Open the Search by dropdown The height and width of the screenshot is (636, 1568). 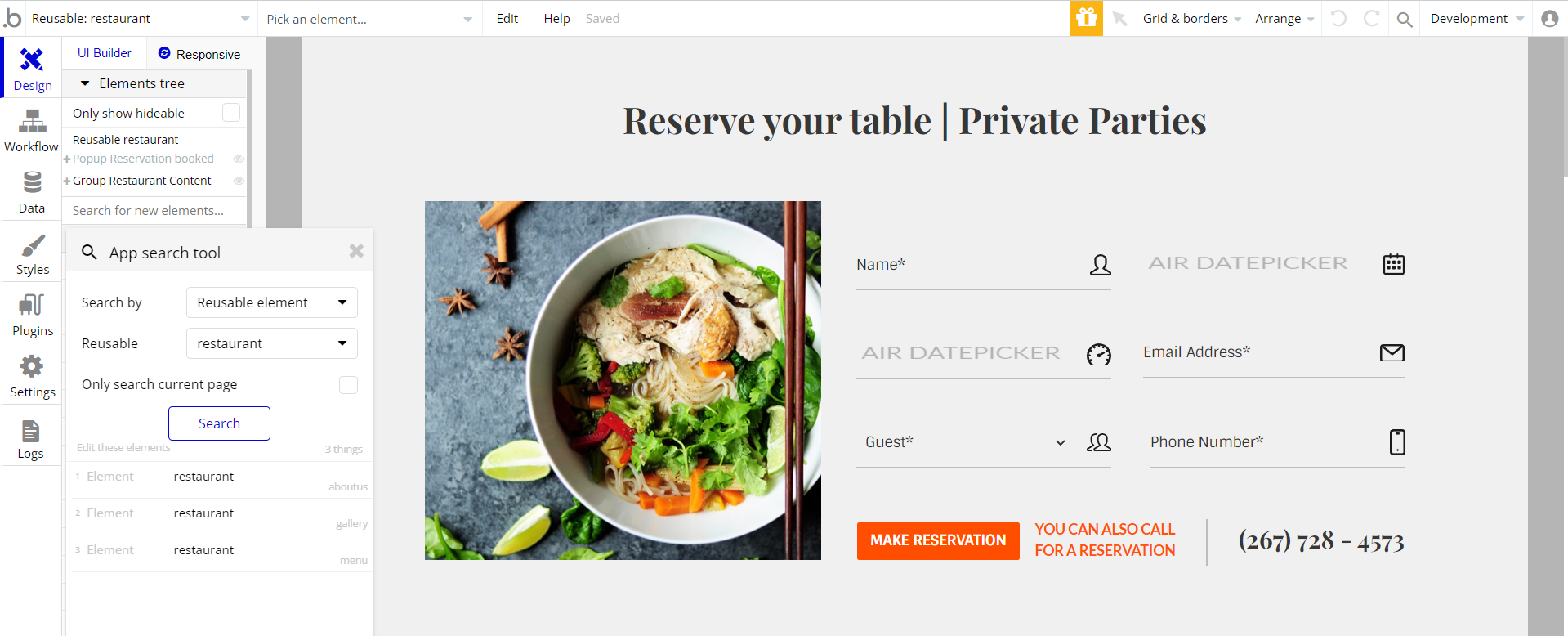[x=271, y=302]
